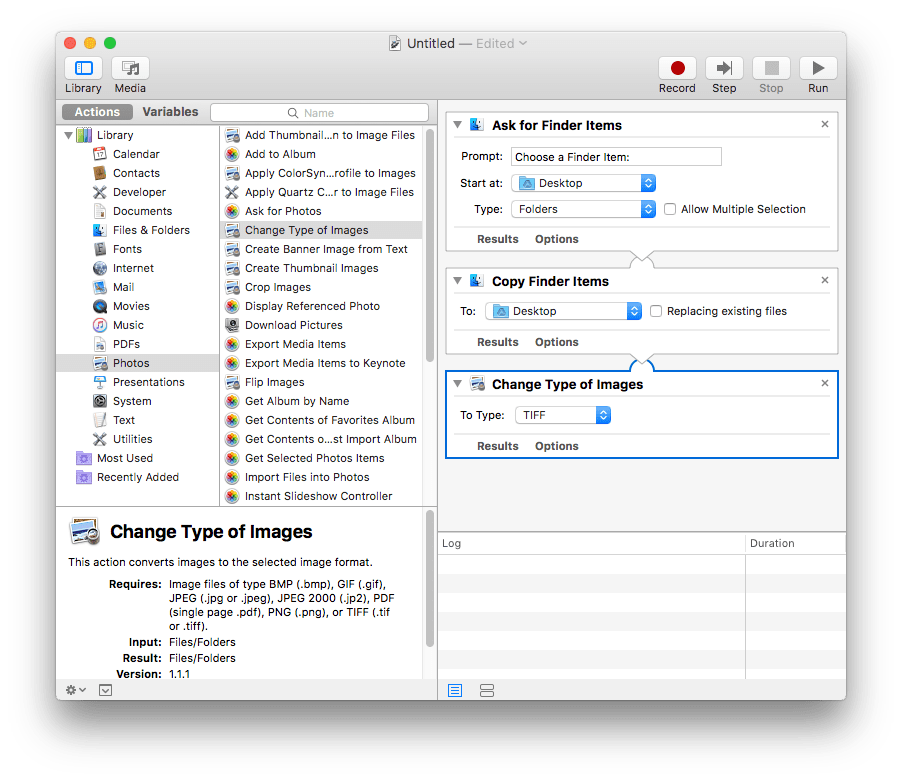Select the Music library category
Viewport: 902px width, 780px height.
tap(128, 325)
